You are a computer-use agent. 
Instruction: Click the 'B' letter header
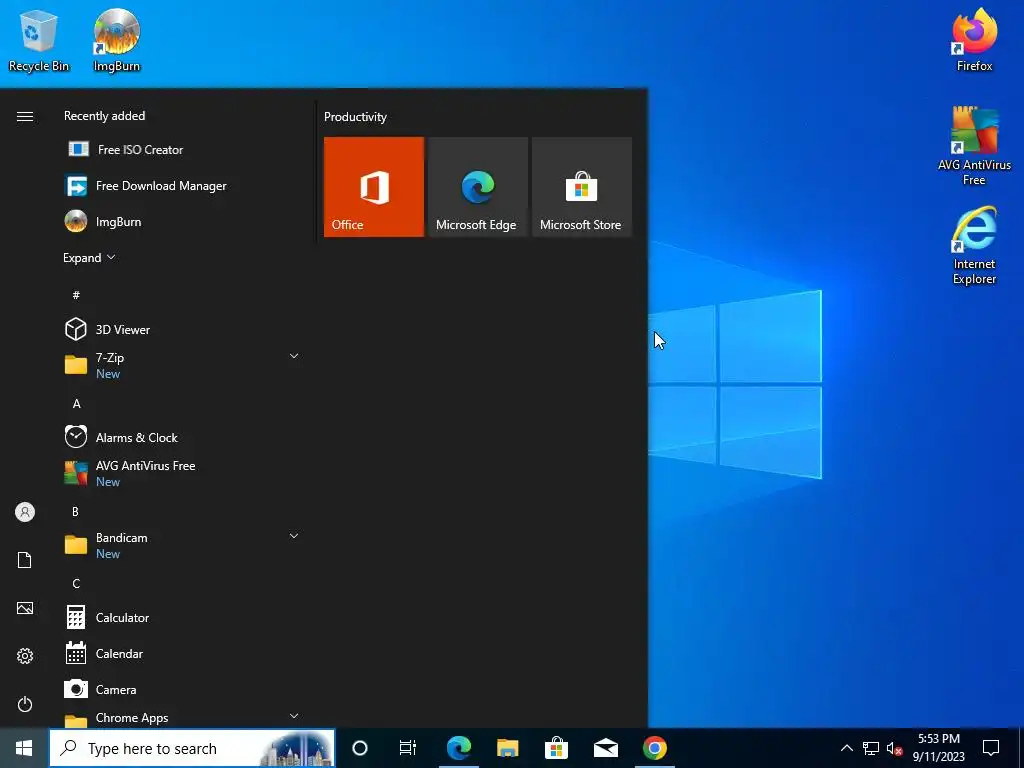76,512
